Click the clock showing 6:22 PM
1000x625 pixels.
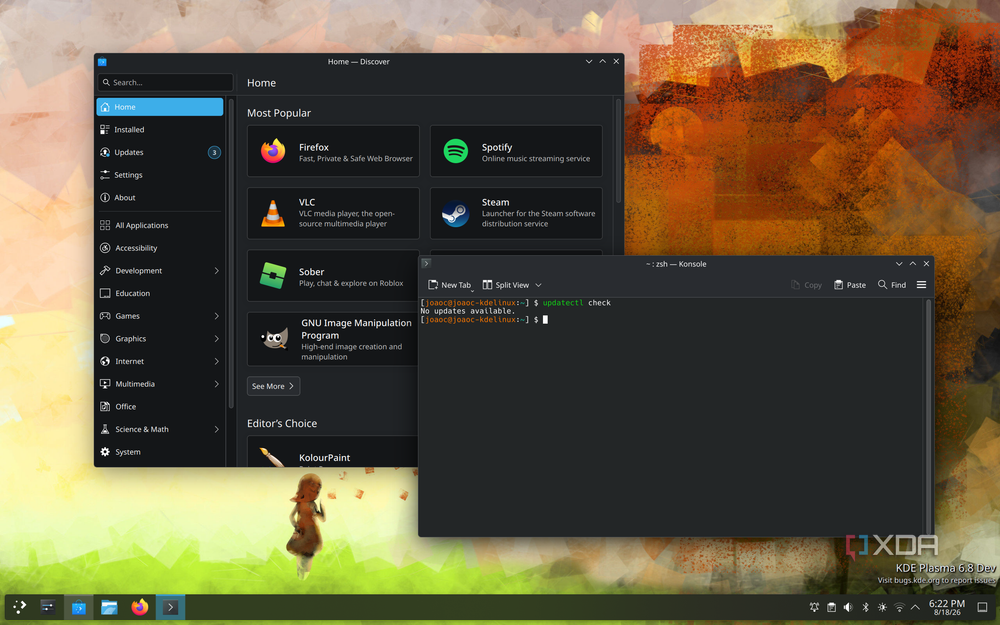946,607
